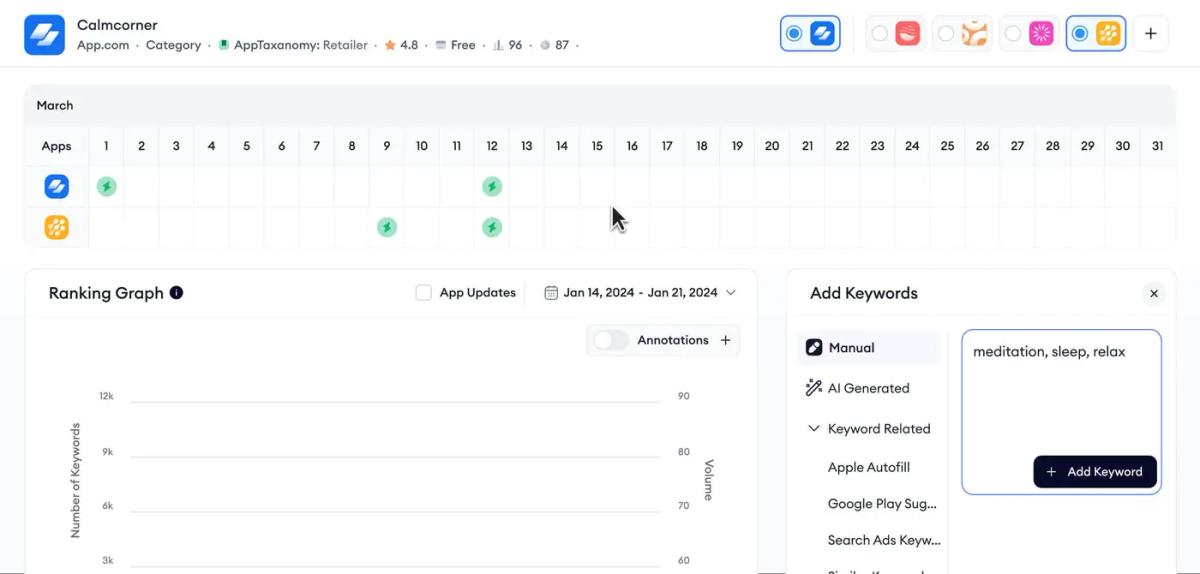Image resolution: width=1200 pixels, height=574 pixels.
Task: Toggle the Annotations switch on
Action: coord(611,340)
